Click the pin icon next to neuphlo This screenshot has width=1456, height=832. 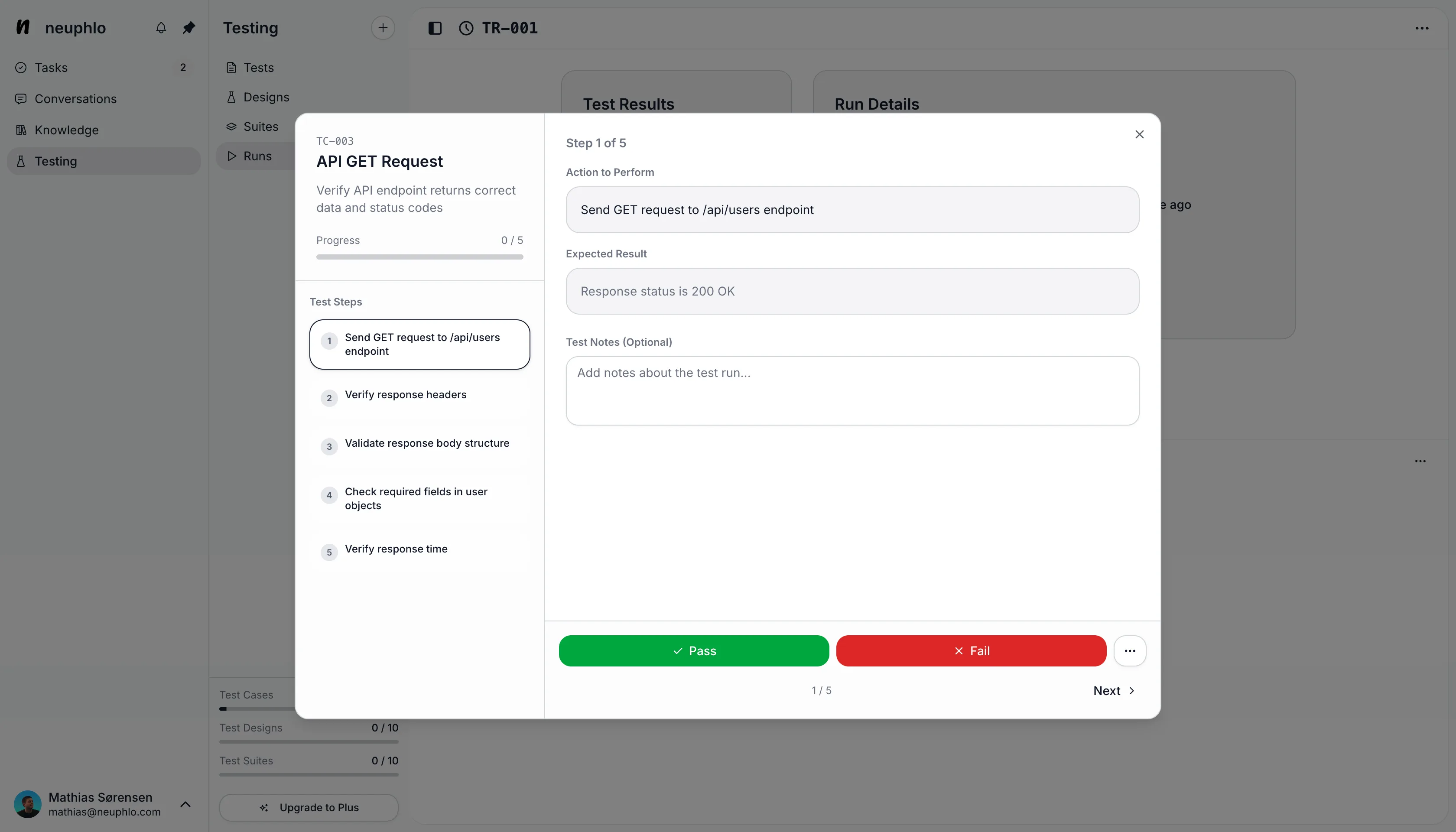[188, 27]
